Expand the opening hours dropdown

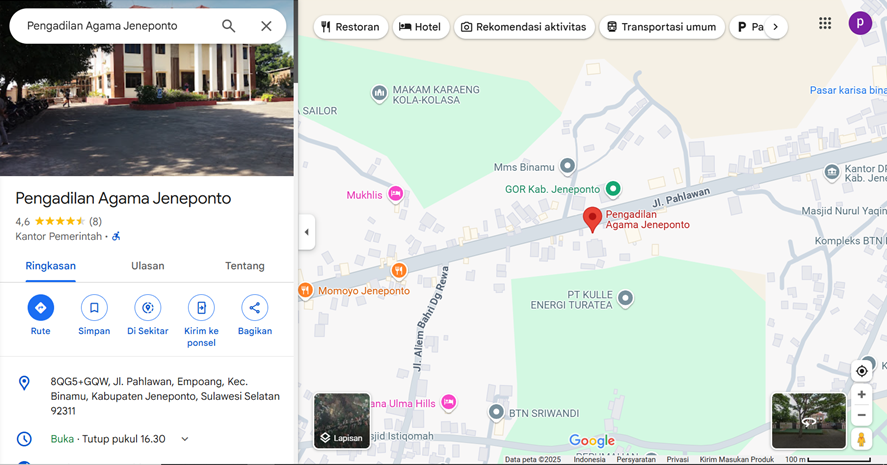[x=185, y=439]
